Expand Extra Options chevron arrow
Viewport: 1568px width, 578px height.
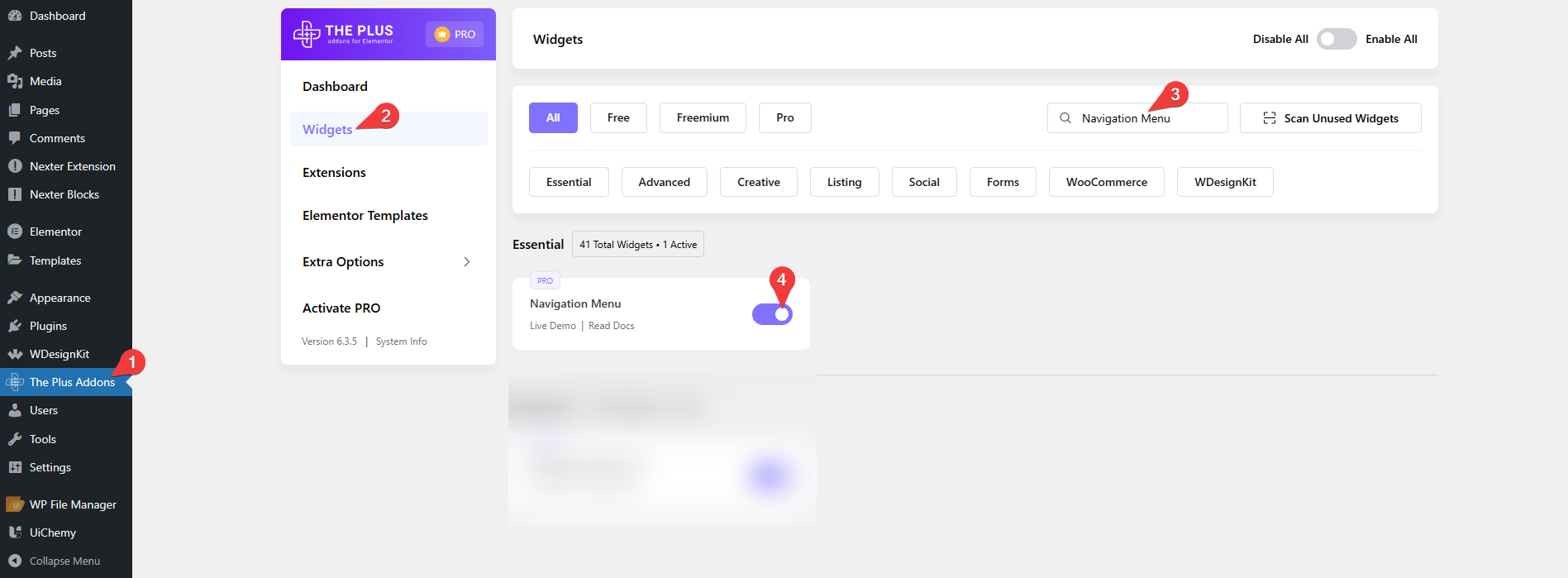(467, 262)
